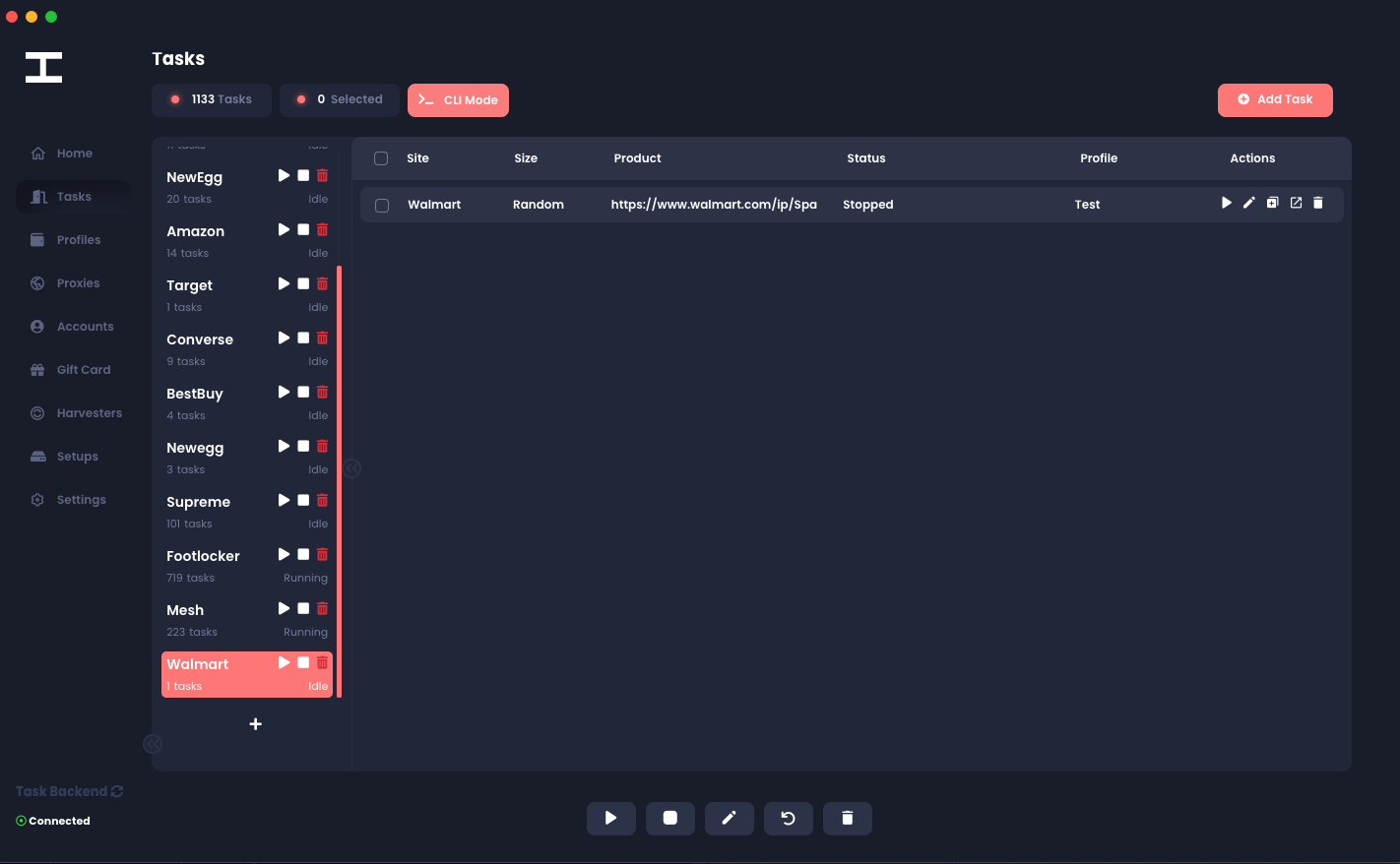Restart tasks from bottom bar
Viewport: 1400px width, 864px height.
[789, 818]
